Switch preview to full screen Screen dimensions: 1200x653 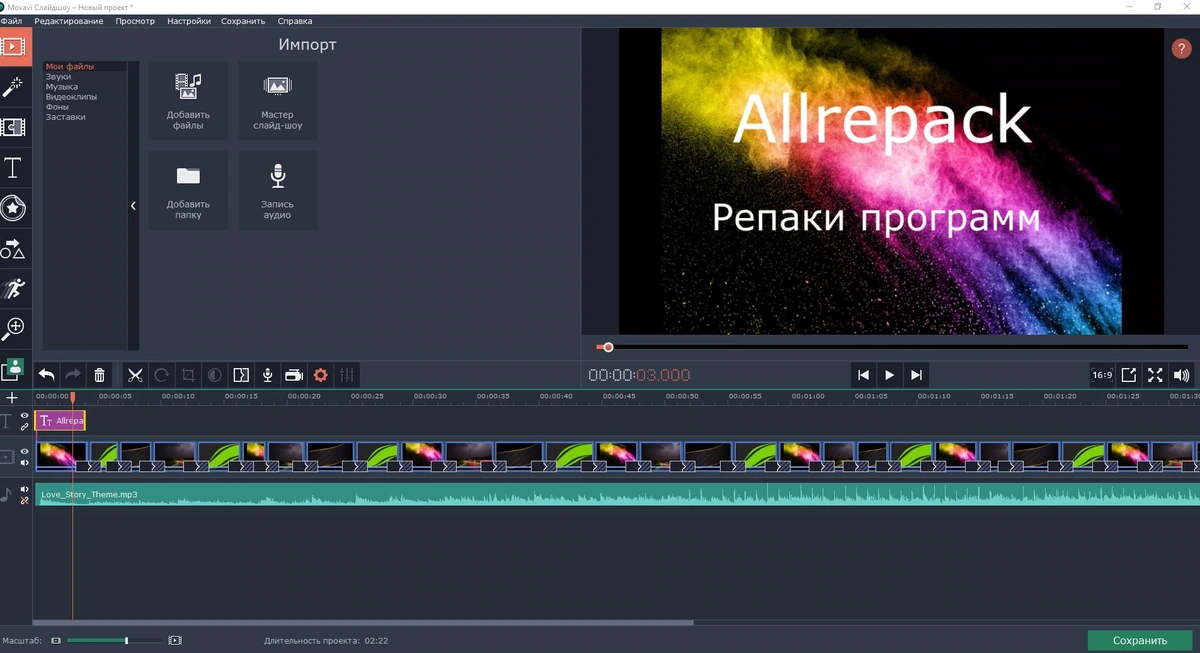coord(1155,375)
